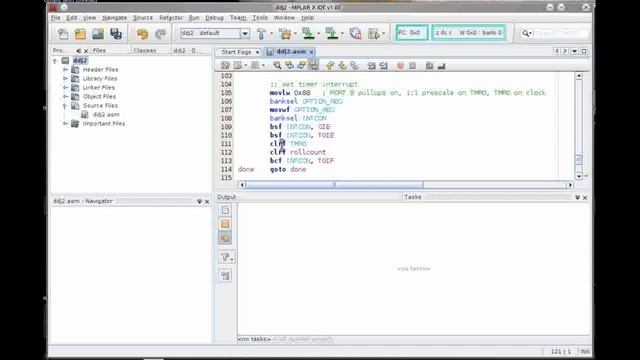
Task: Click the Source view editor toolbar icon
Action: pos(225,65)
